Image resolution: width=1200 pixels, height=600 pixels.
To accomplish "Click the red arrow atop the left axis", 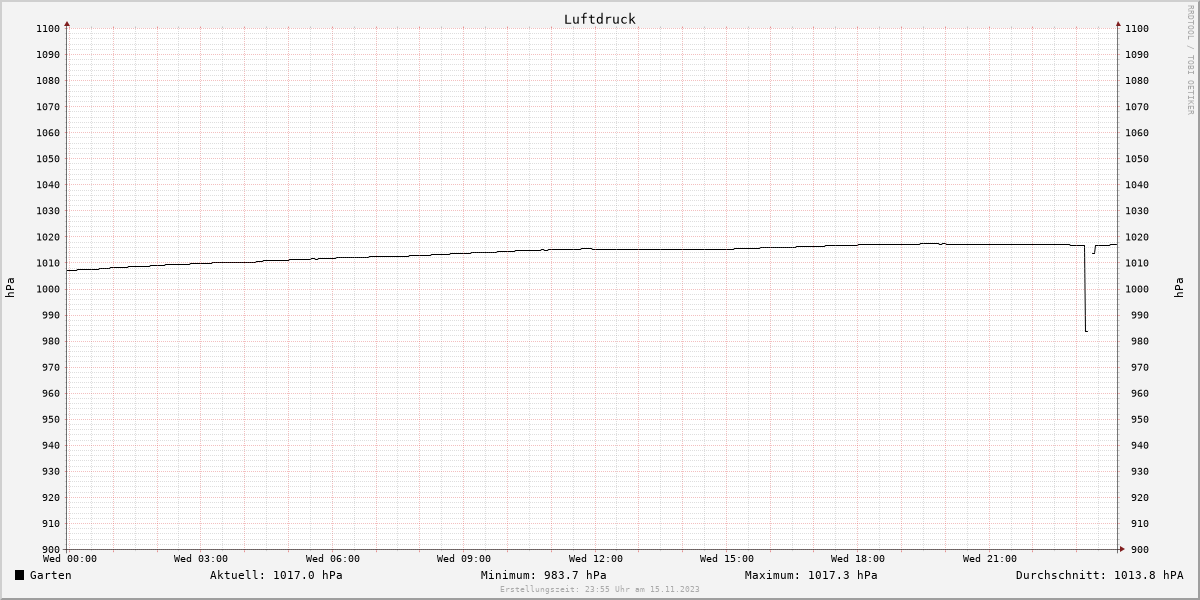I will (x=67, y=23).
